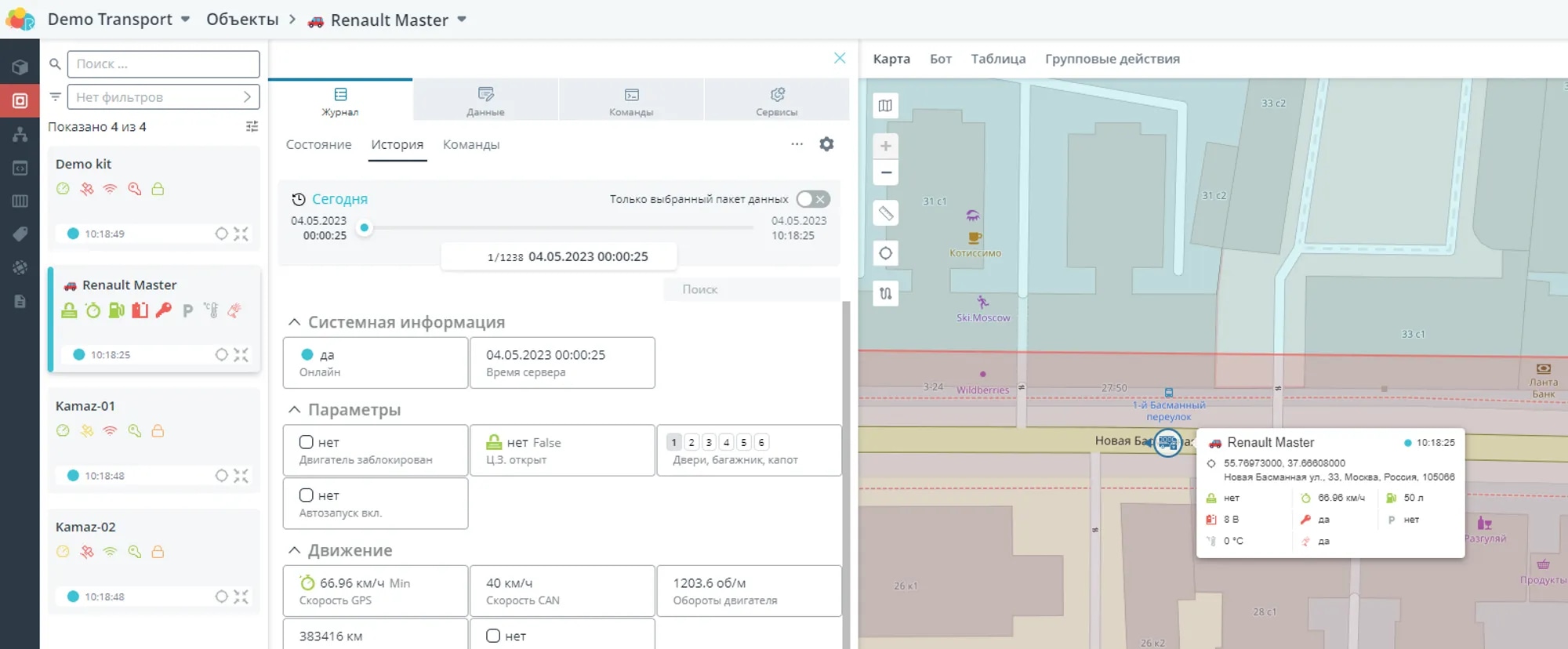Check the 'Автозапуск вкл.' checkbox
1568x649 pixels.
307,495
